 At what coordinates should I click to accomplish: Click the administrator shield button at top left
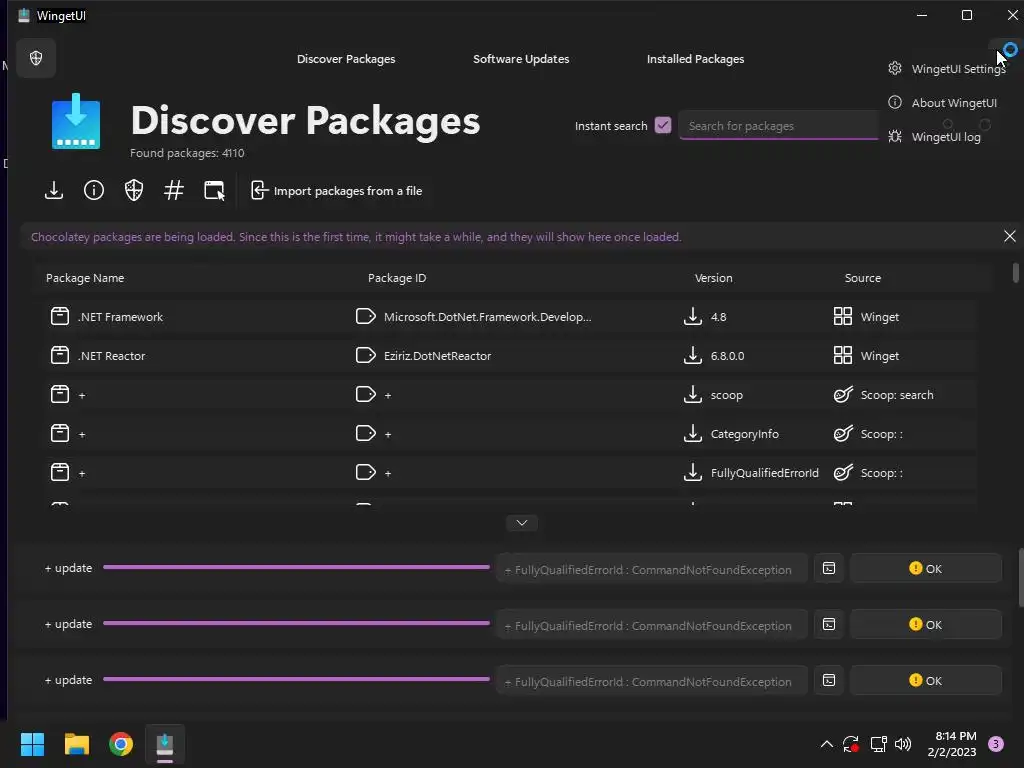click(36, 58)
